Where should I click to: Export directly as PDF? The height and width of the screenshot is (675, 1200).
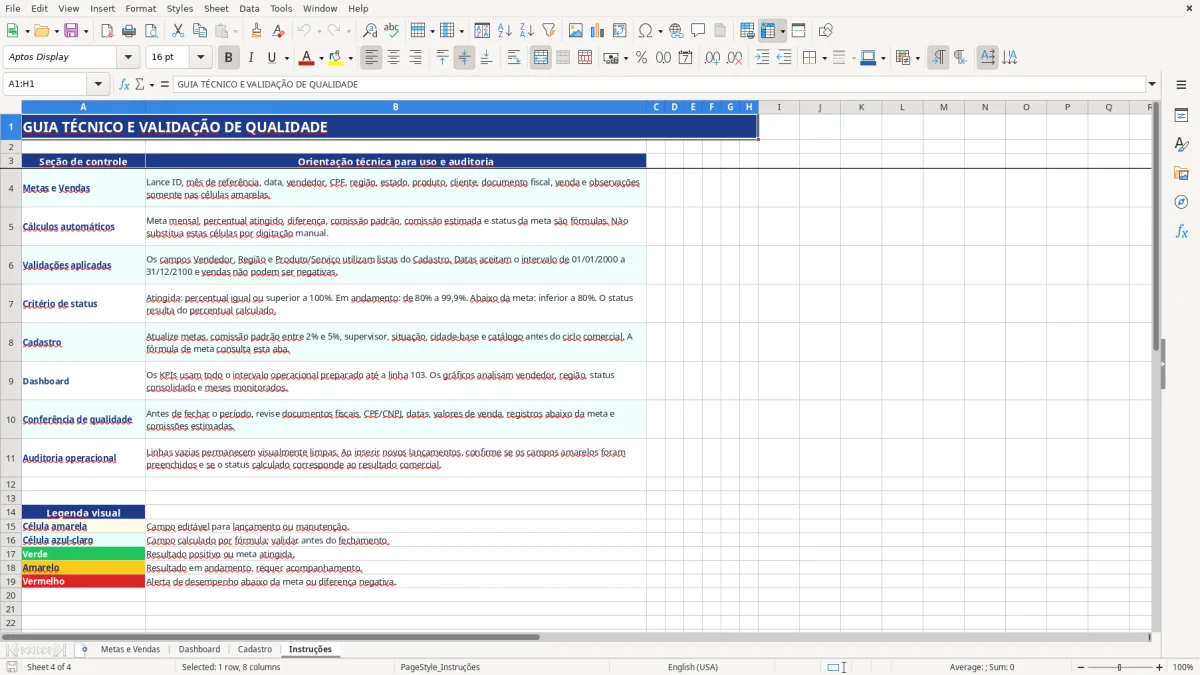(x=107, y=31)
